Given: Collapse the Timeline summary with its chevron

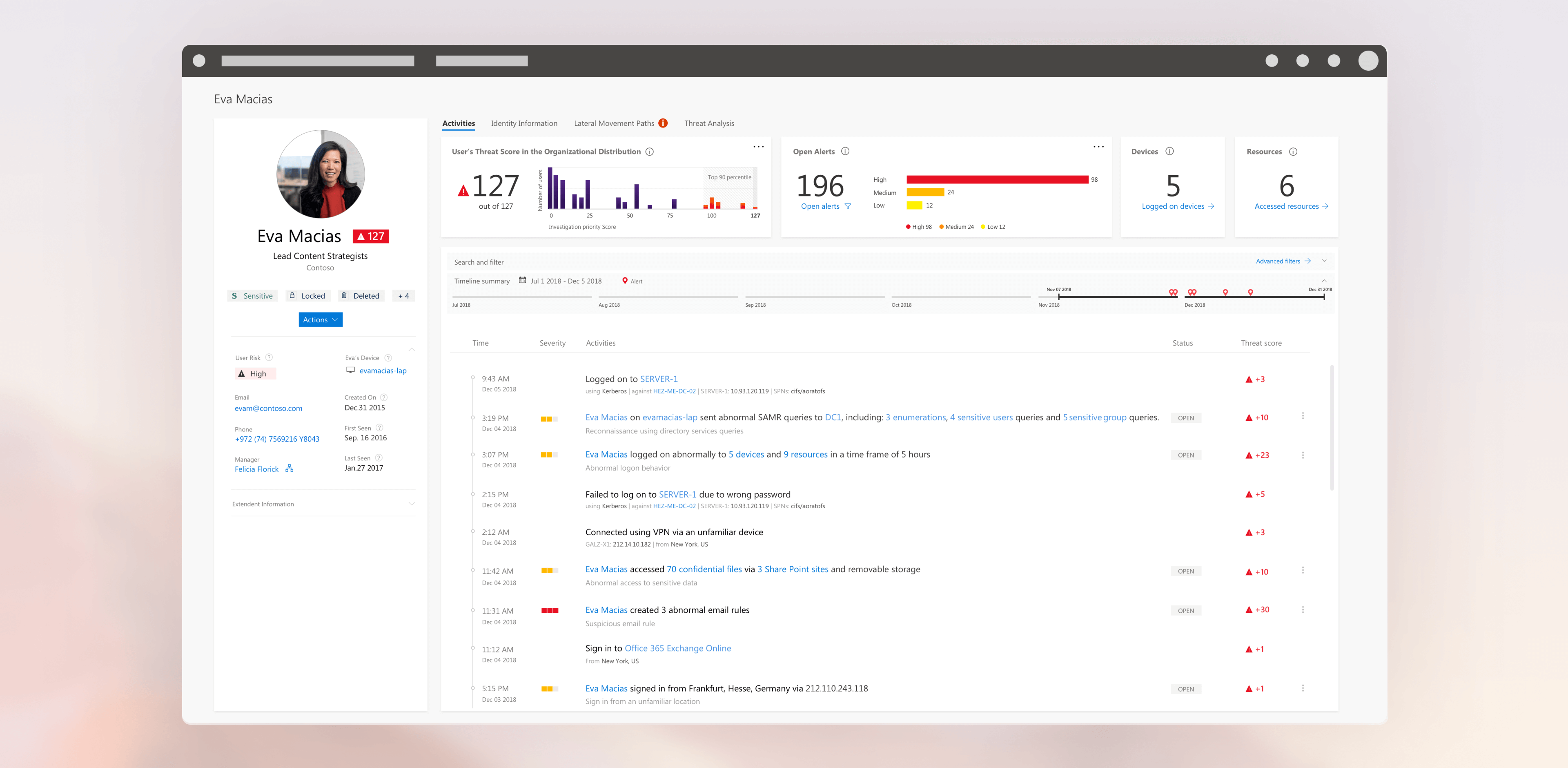Looking at the screenshot, I should (x=1324, y=281).
